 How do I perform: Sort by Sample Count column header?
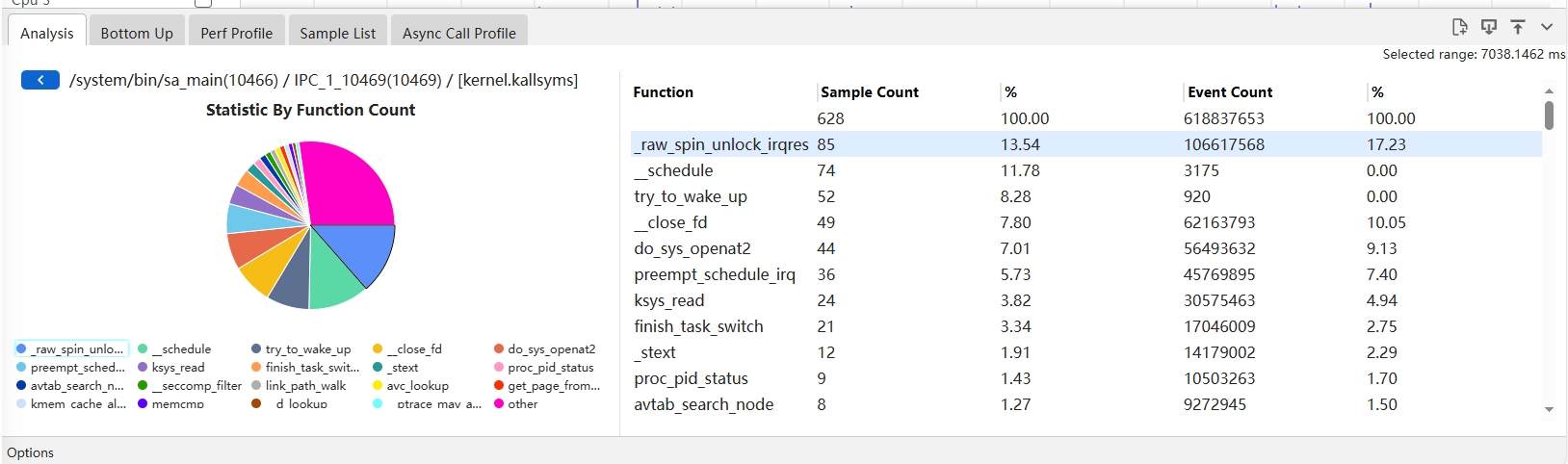[x=870, y=92]
